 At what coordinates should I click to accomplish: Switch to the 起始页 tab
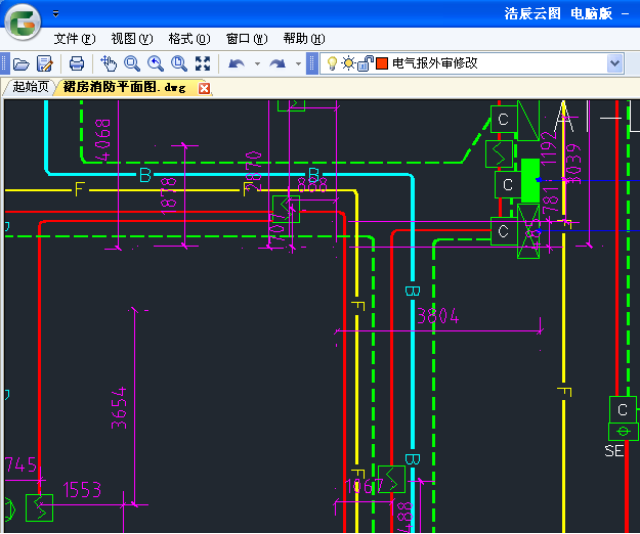coord(30,87)
